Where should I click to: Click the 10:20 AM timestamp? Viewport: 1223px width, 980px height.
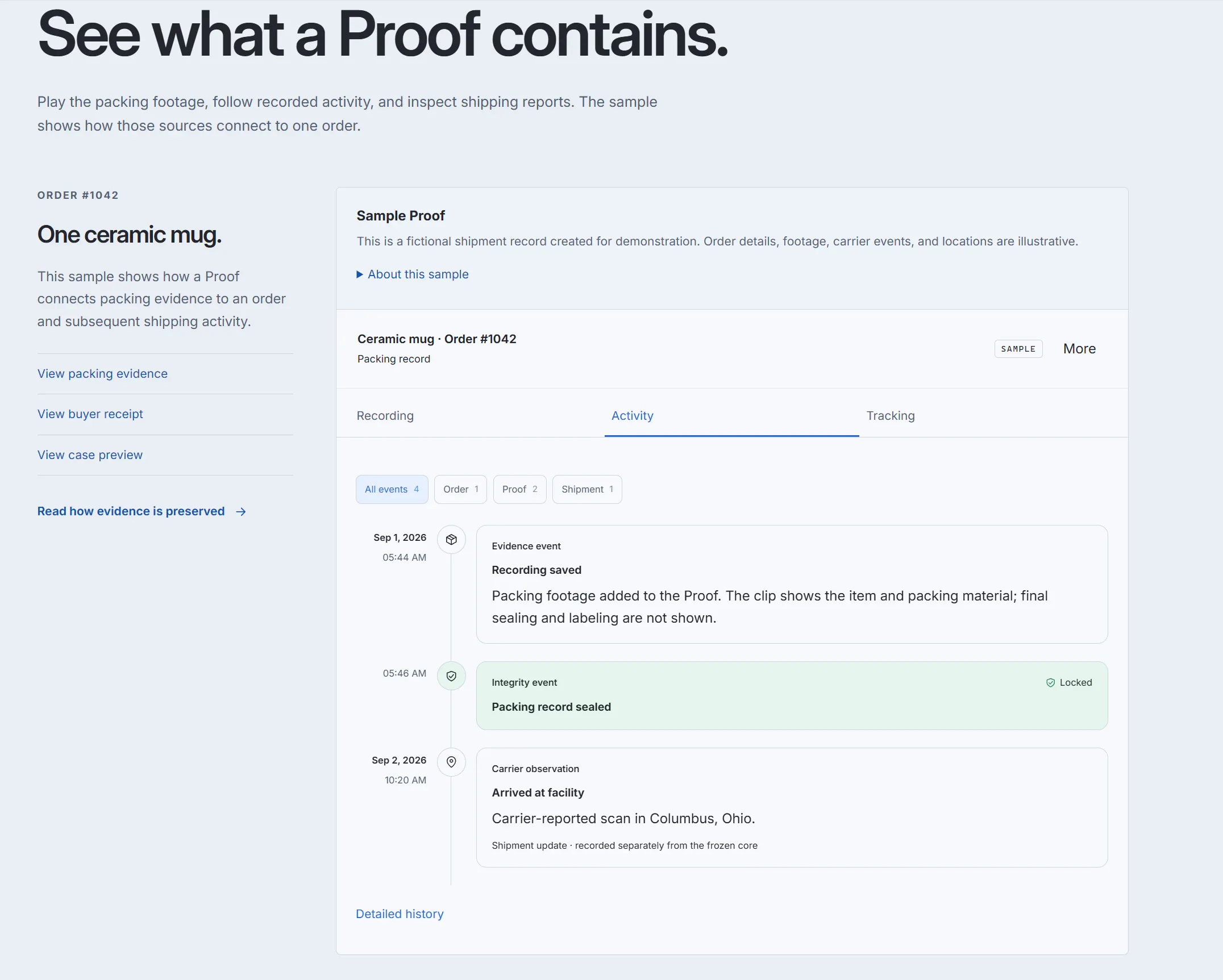(405, 780)
